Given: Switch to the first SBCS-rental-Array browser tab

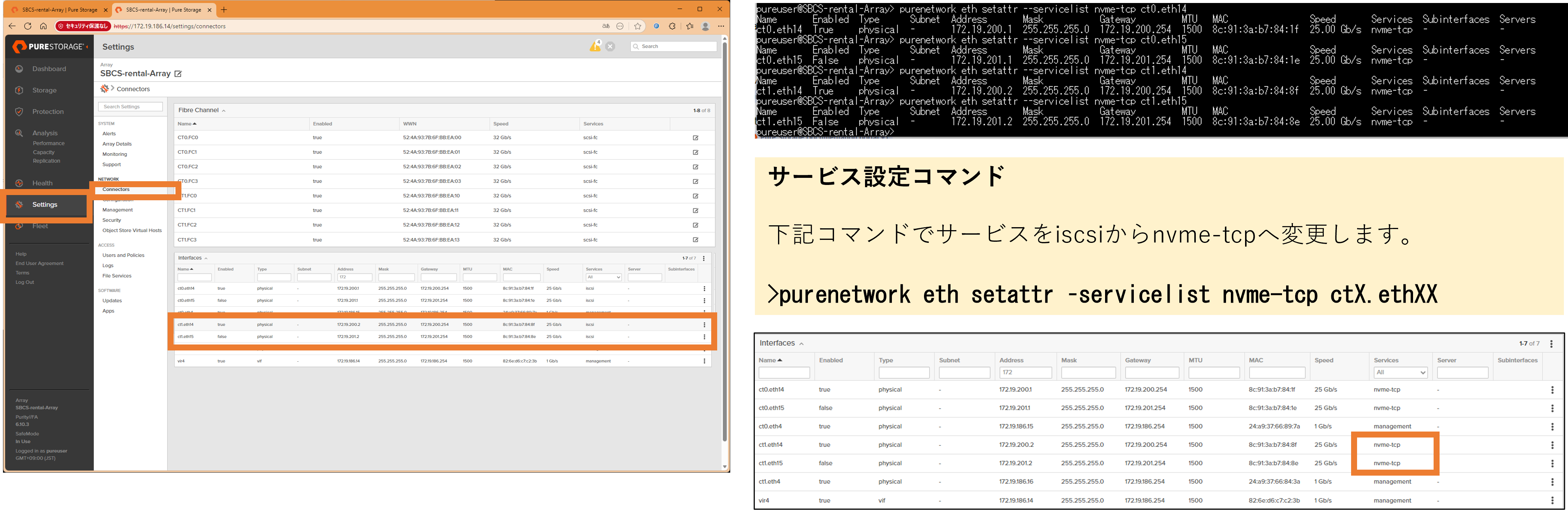Looking at the screenshot, I should coord(59,10).
